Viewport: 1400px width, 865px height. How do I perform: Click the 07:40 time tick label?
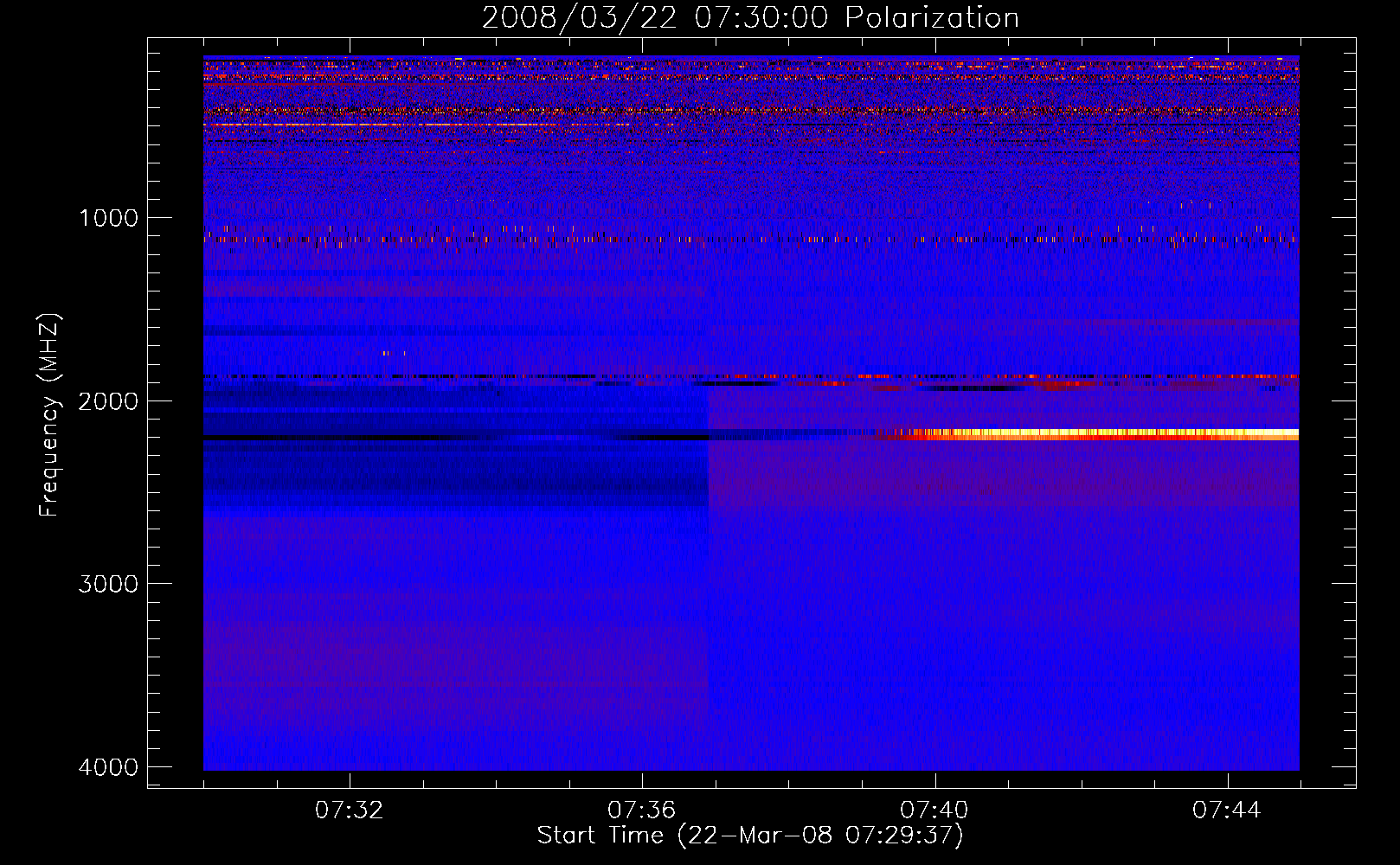tap(934, 810)
